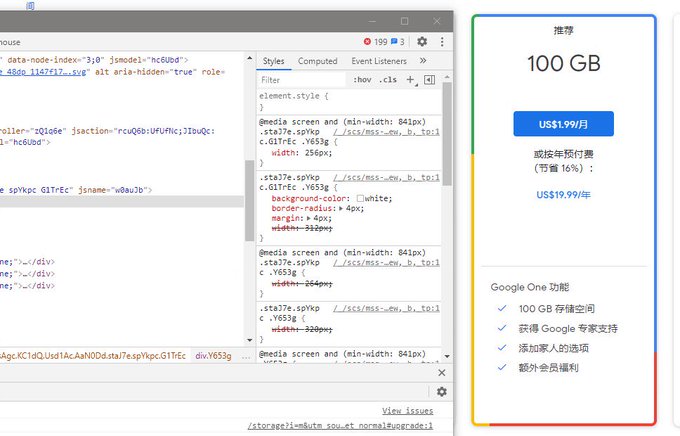Expand the border-radius shorthand property triangle

(341, 209)
